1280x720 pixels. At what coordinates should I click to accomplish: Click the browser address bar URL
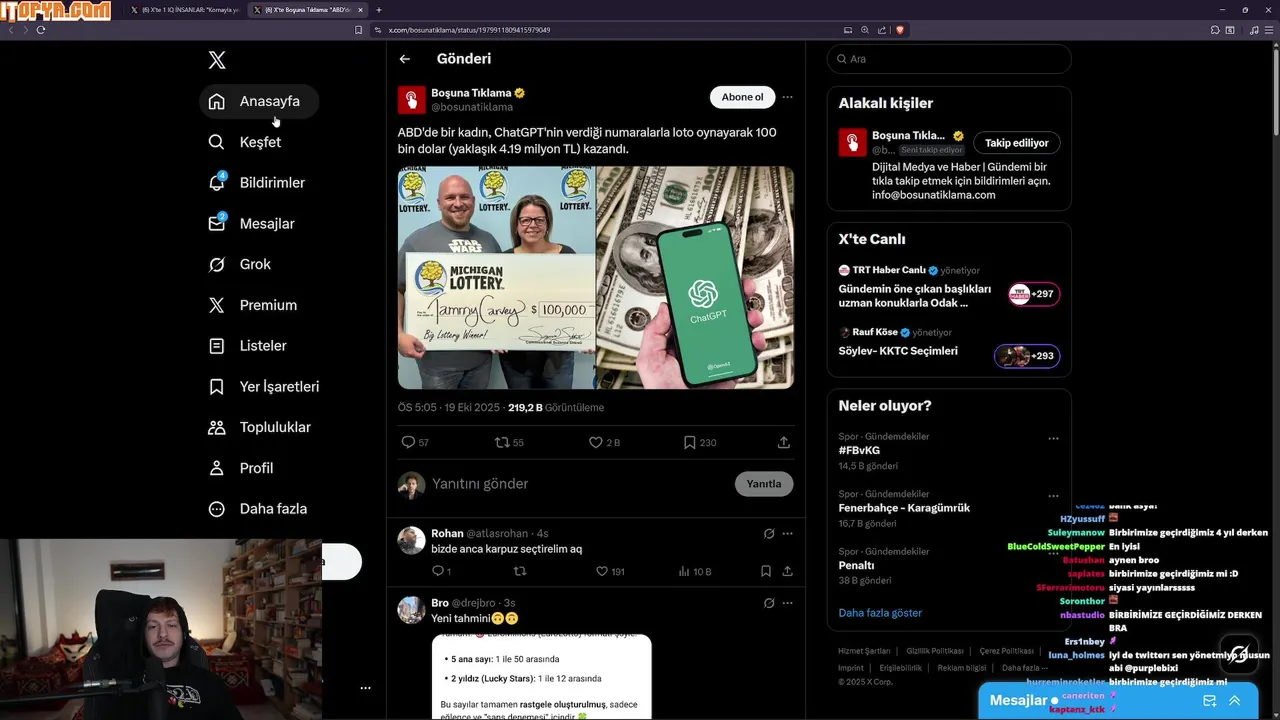coord(469,30)
